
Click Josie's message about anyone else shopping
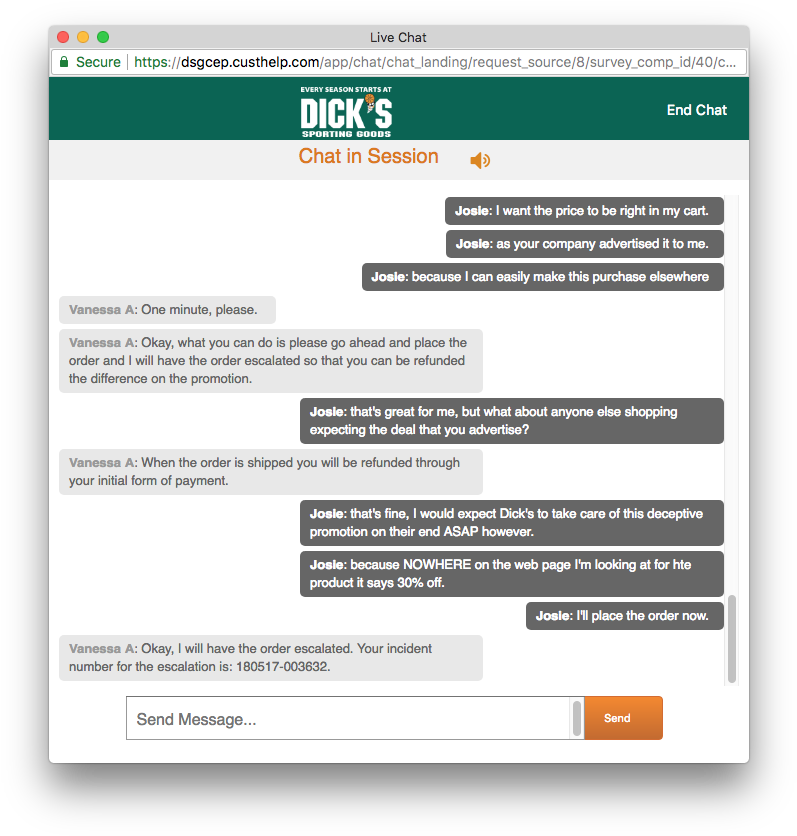point(512,421)
